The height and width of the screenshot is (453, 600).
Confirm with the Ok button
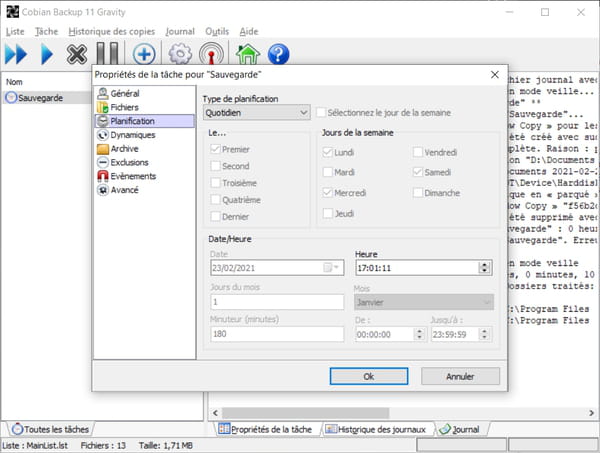[x=369, y=376]
